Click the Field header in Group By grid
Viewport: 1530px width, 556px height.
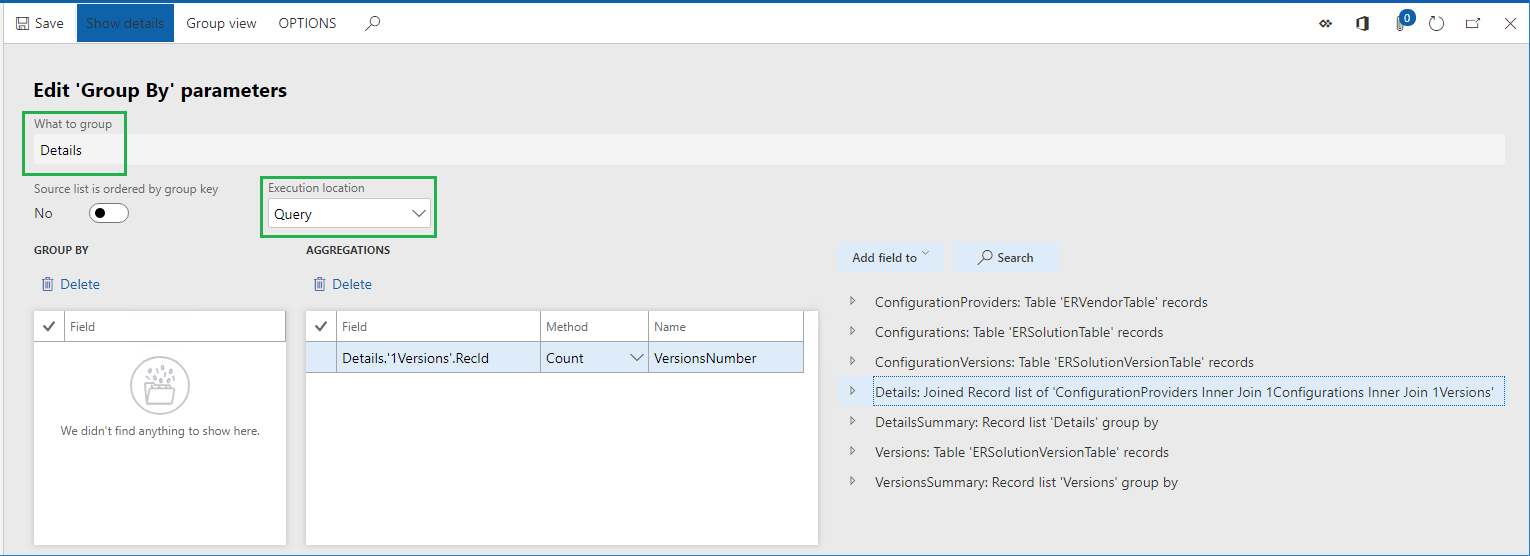click(x=175, y=326)
